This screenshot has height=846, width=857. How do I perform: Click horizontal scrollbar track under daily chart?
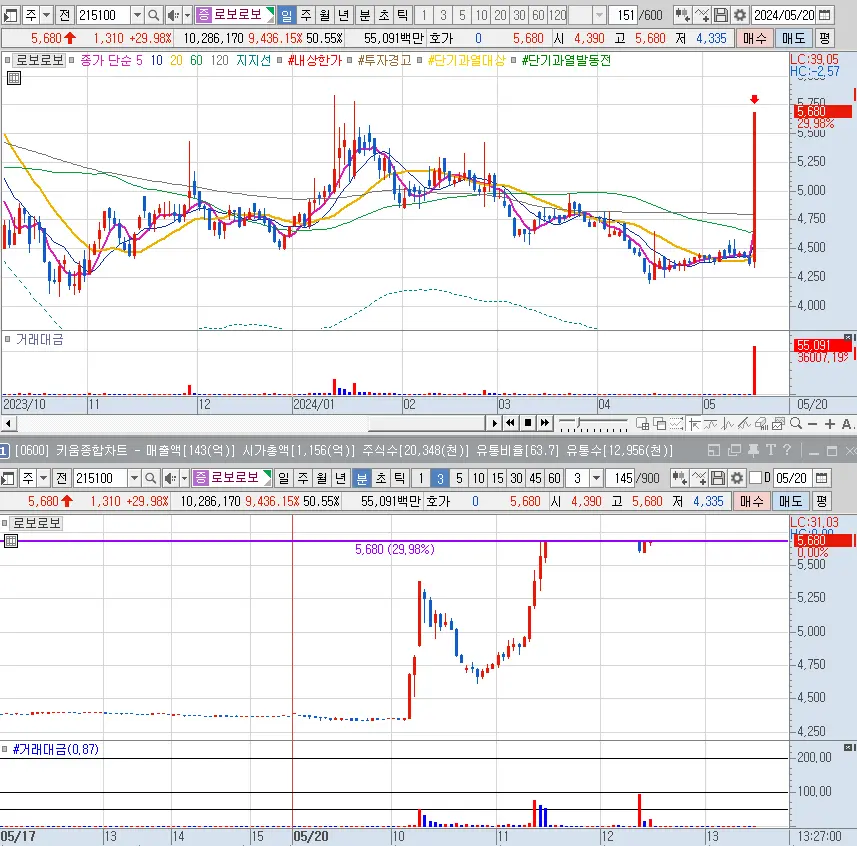tap(250, 423)
